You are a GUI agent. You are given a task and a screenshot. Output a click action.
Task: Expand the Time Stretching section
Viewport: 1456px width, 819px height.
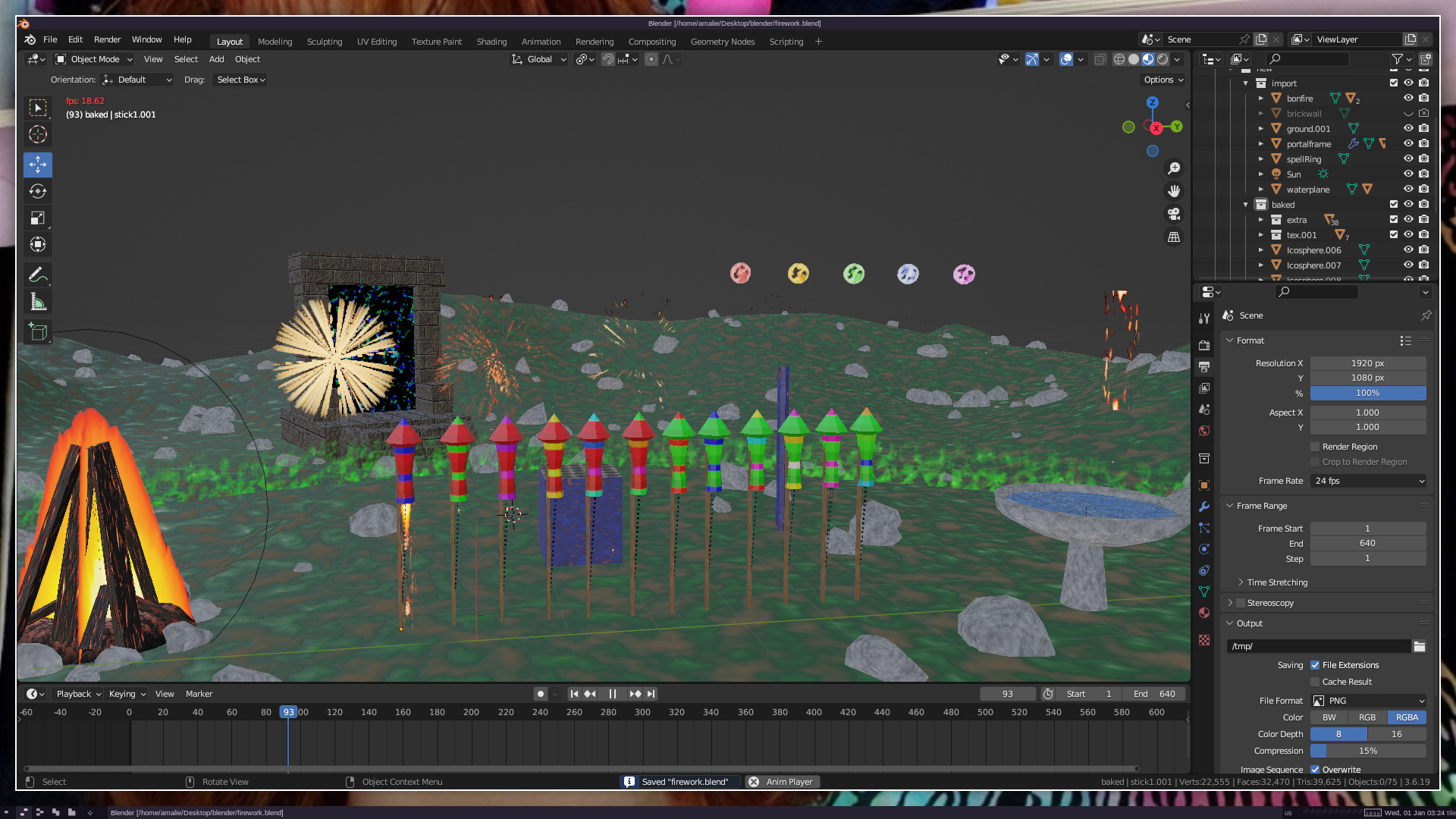coord(1277,582)
